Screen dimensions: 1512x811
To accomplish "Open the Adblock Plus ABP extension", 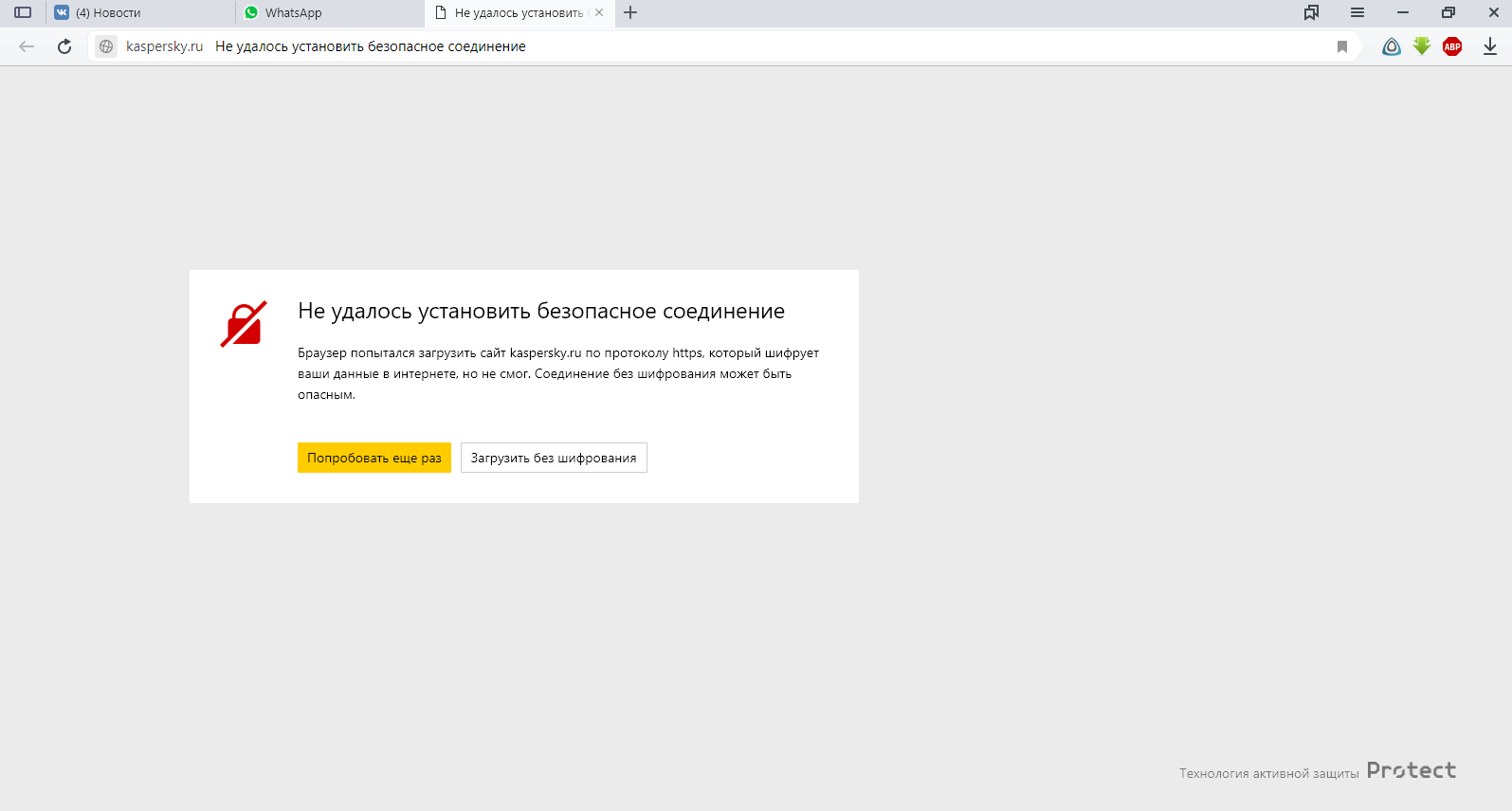I will pyautogui.click(x=1452, y=46).
